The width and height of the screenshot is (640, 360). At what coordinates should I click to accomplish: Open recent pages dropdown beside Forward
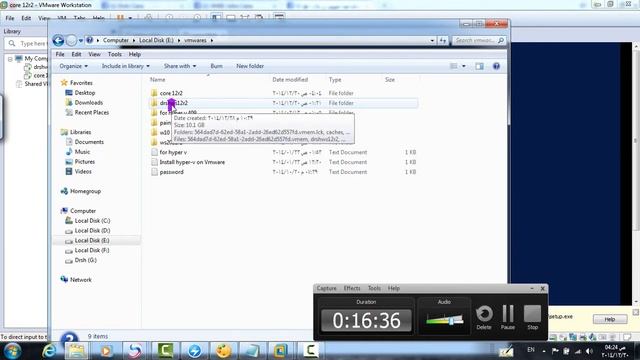(x=81, y=40)
